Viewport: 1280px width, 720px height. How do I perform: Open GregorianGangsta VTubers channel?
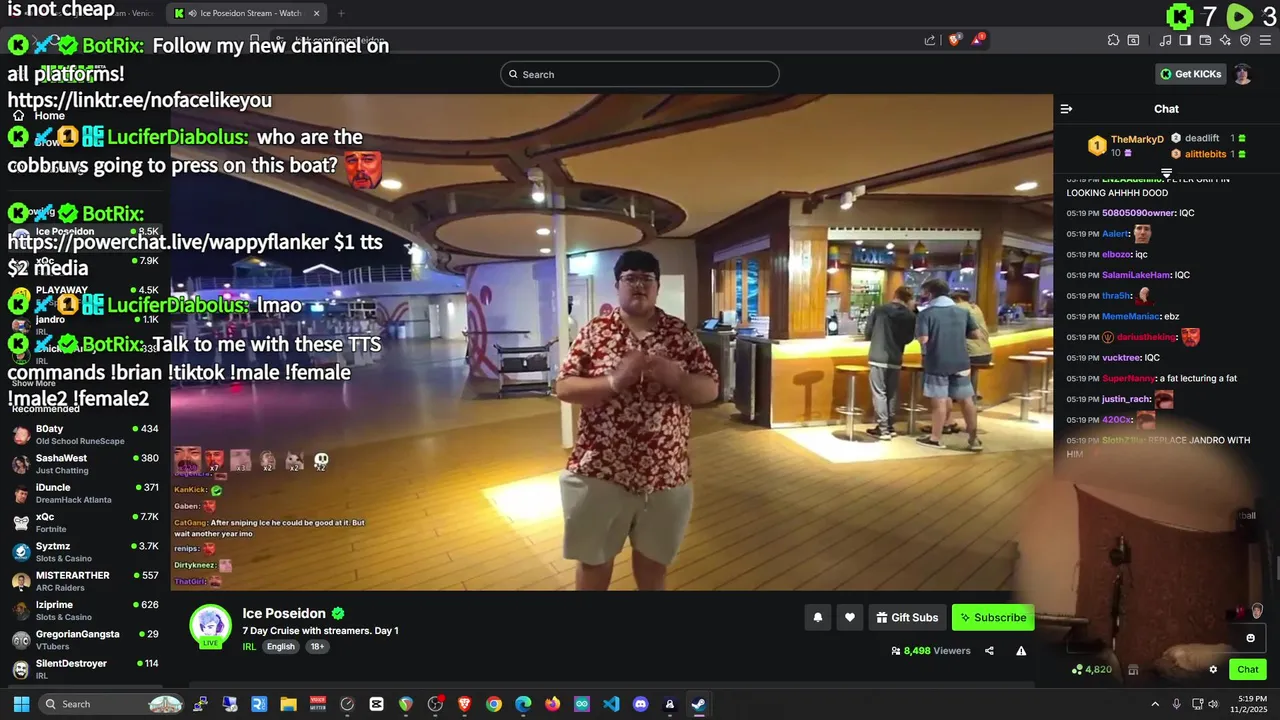pos(85,640)
